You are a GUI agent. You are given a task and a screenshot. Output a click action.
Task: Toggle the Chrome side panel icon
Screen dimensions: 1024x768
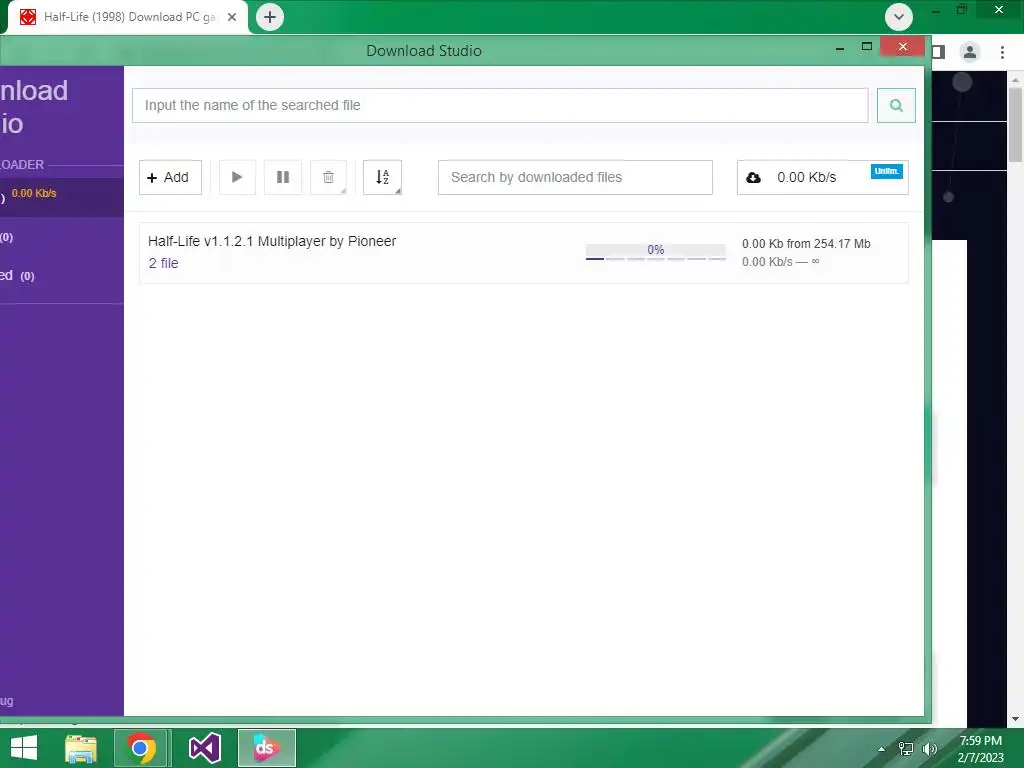coord(938,52)
